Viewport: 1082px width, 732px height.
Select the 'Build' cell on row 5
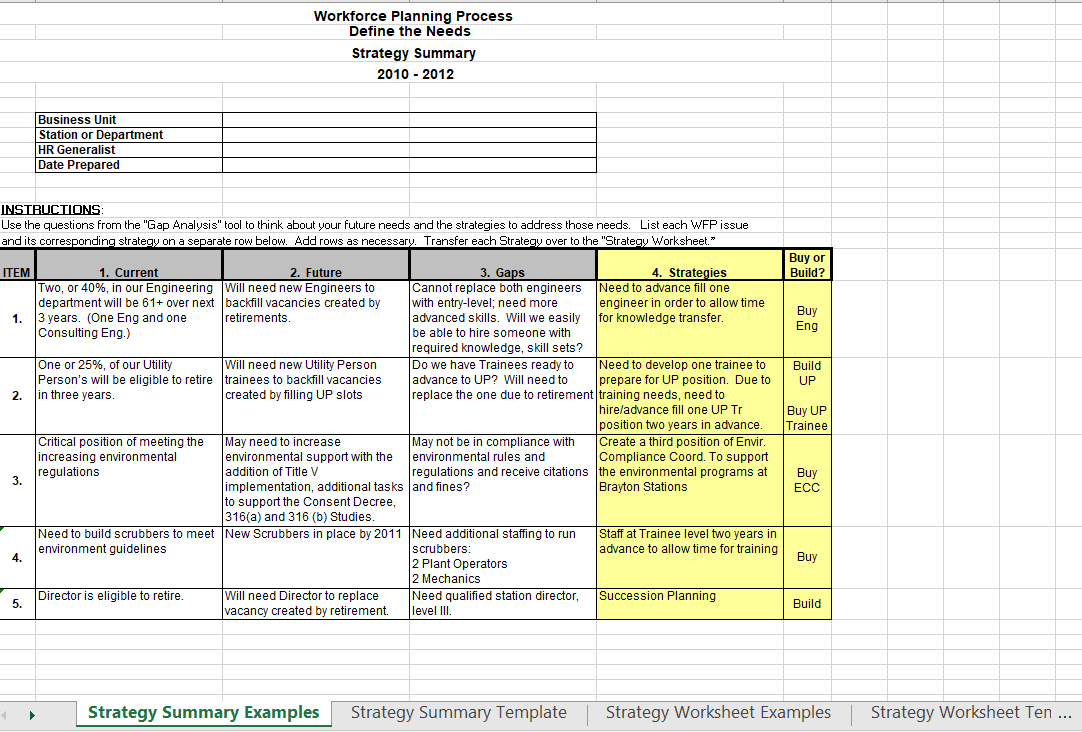(x=806, y=604)
